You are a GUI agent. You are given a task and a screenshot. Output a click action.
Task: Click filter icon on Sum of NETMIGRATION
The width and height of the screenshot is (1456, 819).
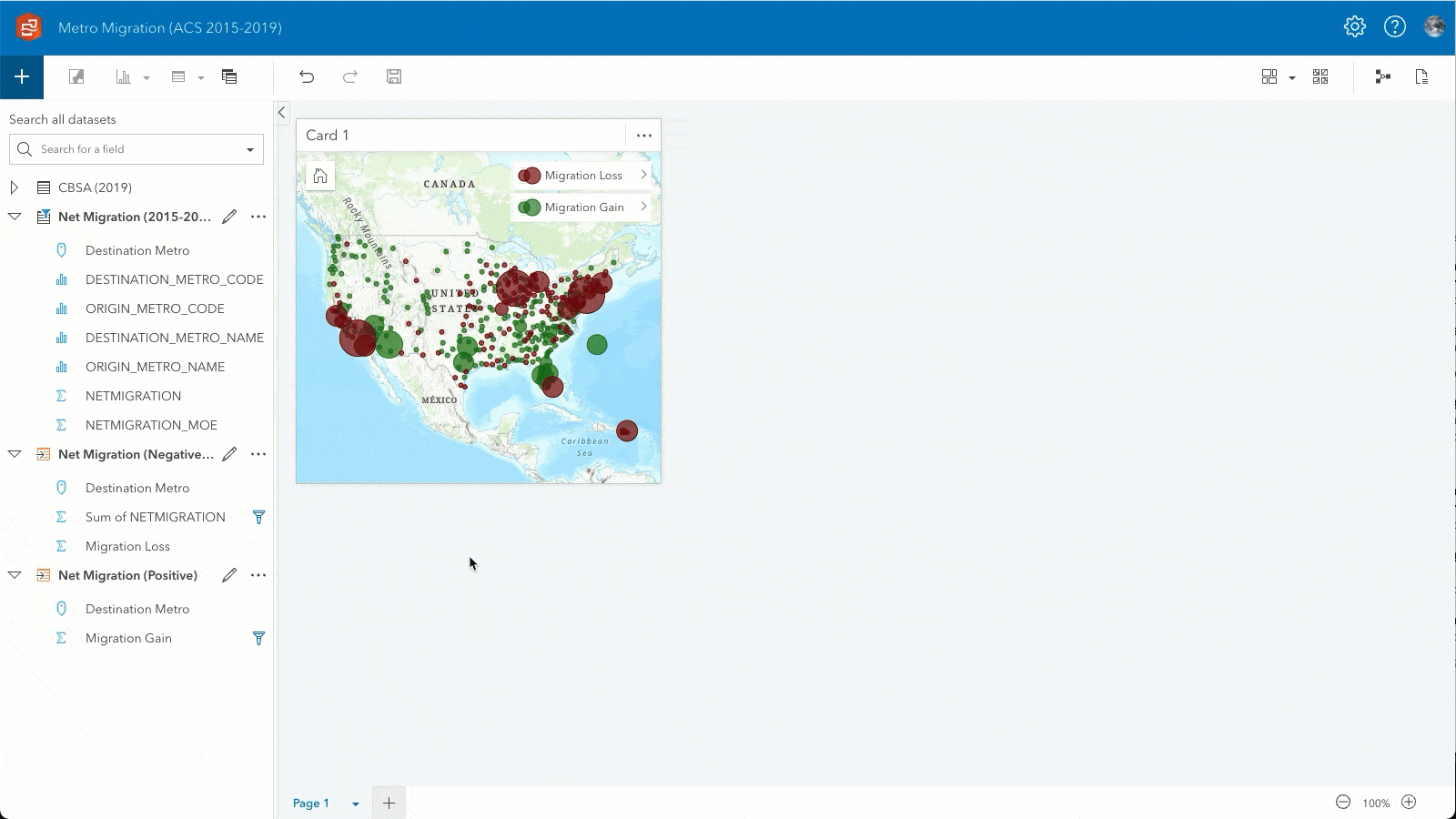point(258,517)
